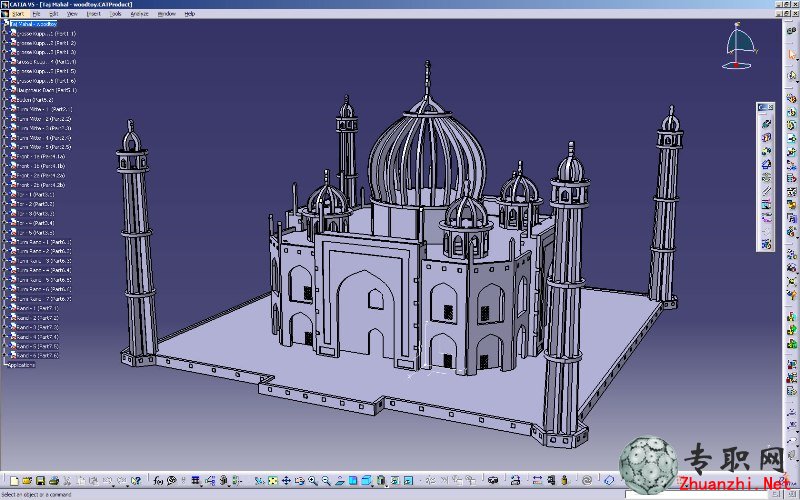
Task: Click the 3D compass in the viewport
Action: click(x=739, y=46)
